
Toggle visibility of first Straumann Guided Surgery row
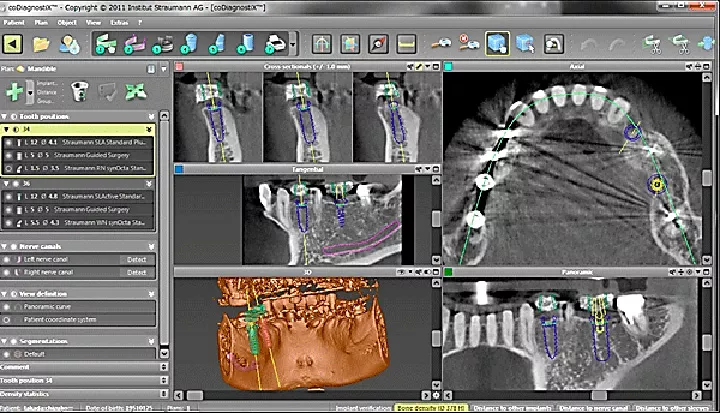[x=8, y=155]
